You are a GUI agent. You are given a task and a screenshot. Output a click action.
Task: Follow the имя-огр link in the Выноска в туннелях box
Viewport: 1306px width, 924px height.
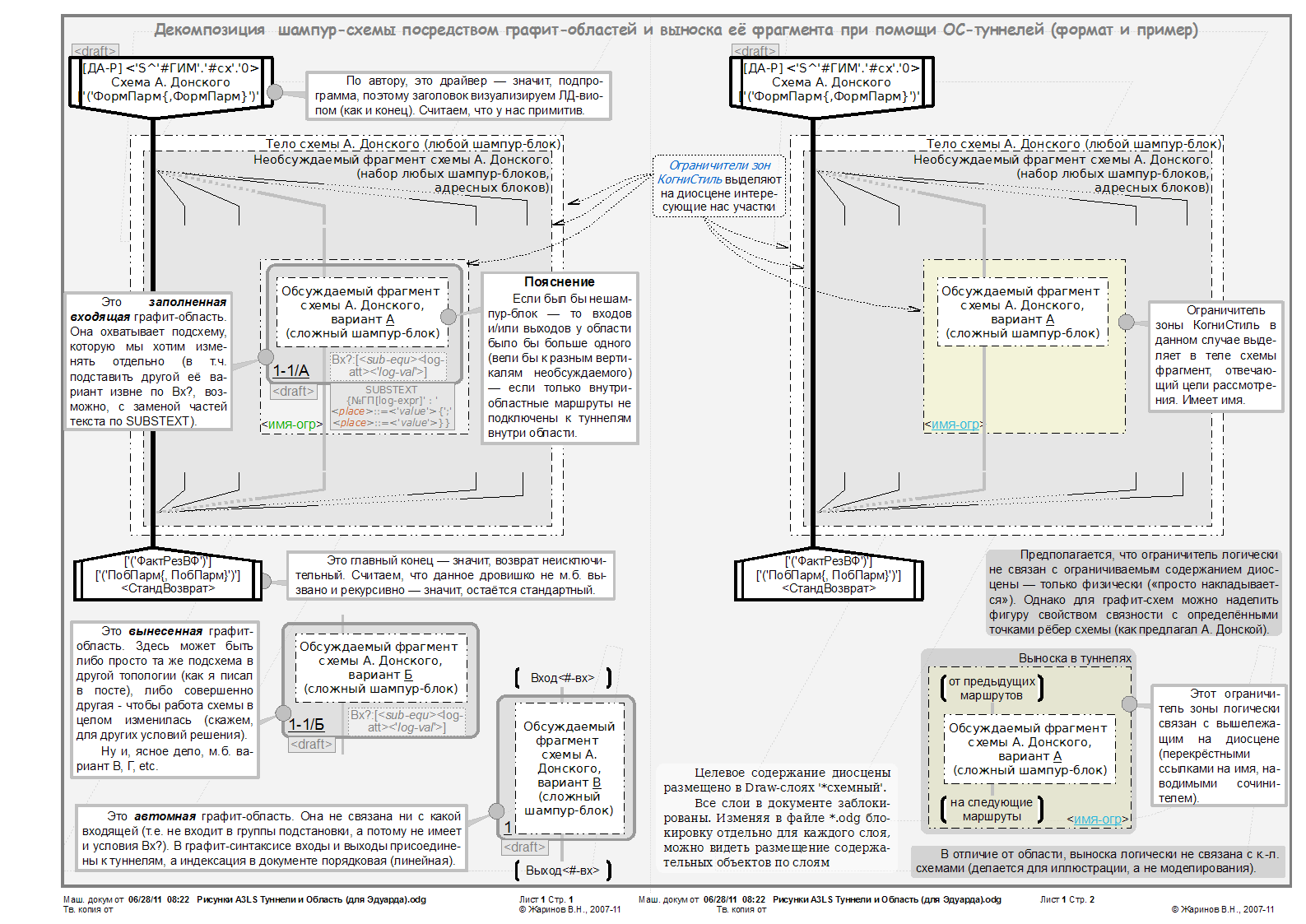click(1098, 819)
